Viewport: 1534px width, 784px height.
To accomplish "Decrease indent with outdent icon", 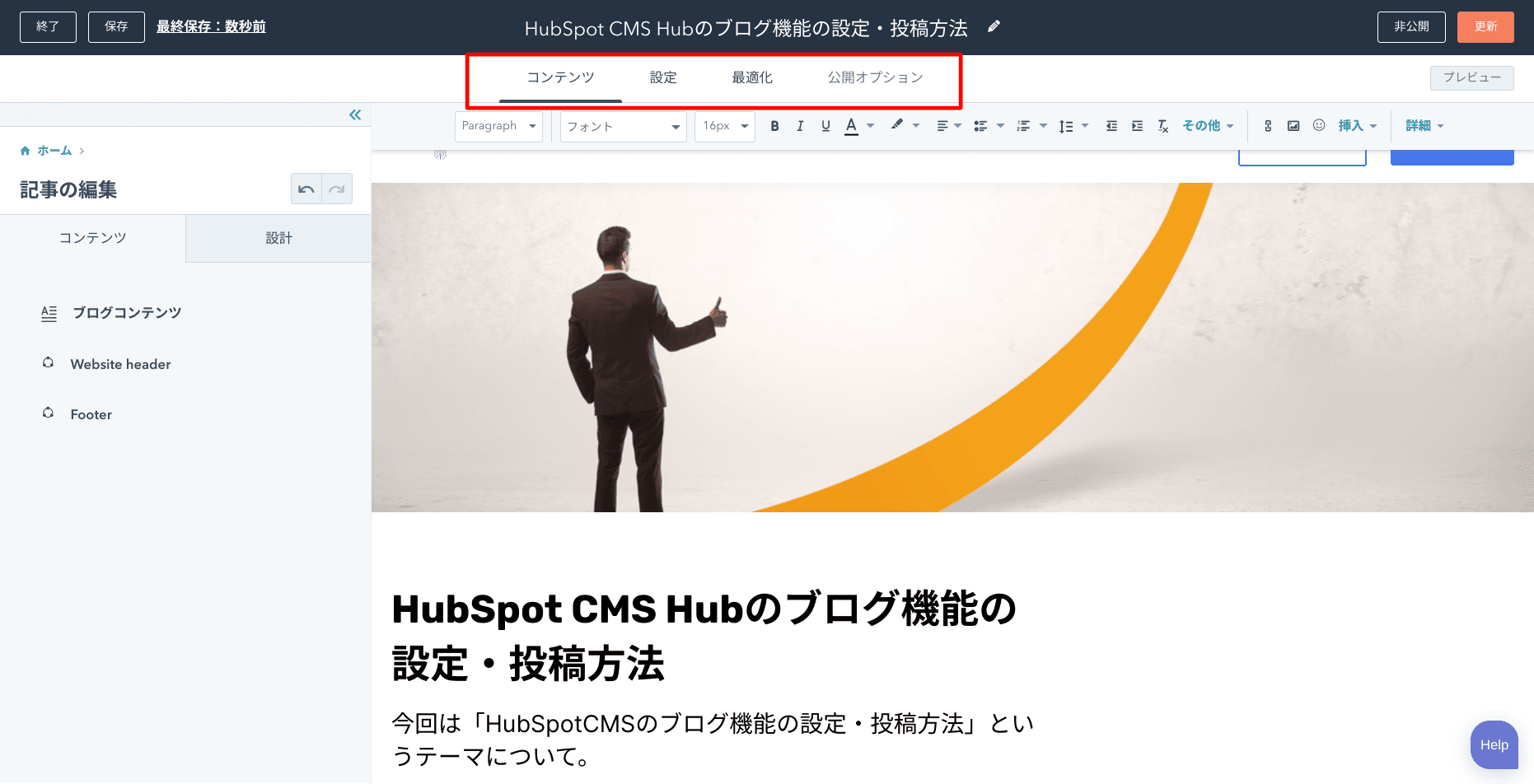I will pyautogui.click(x=1111, y=126).
